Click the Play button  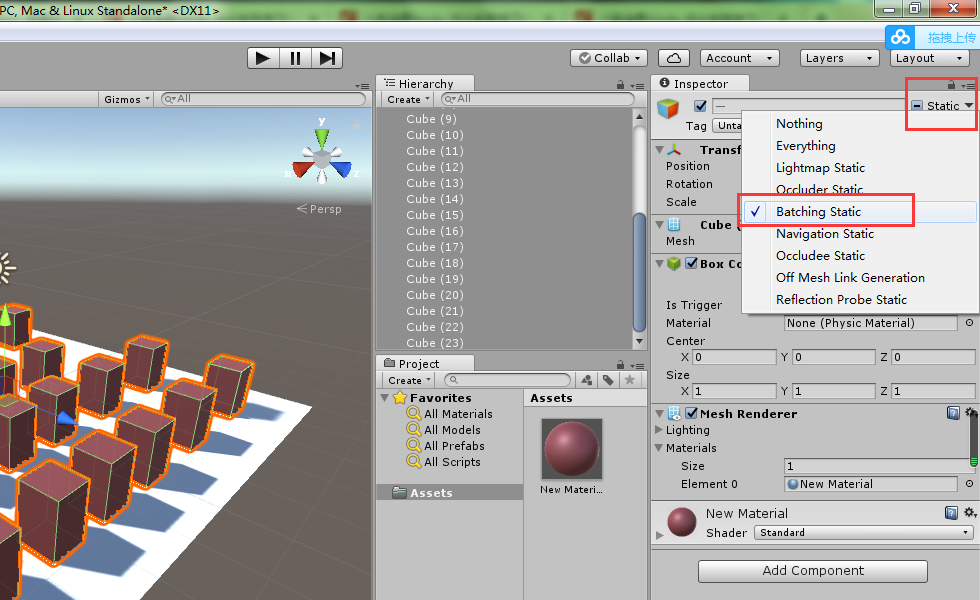pyautogui.click(x=263, y=58)
